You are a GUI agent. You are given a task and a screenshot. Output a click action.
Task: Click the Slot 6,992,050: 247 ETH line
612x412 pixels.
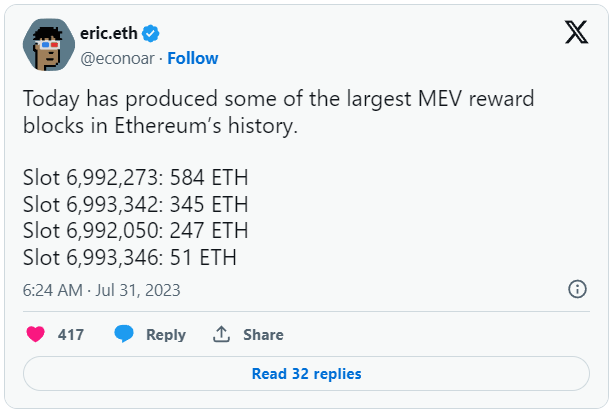pyautogui.click(x=135, y=231)
